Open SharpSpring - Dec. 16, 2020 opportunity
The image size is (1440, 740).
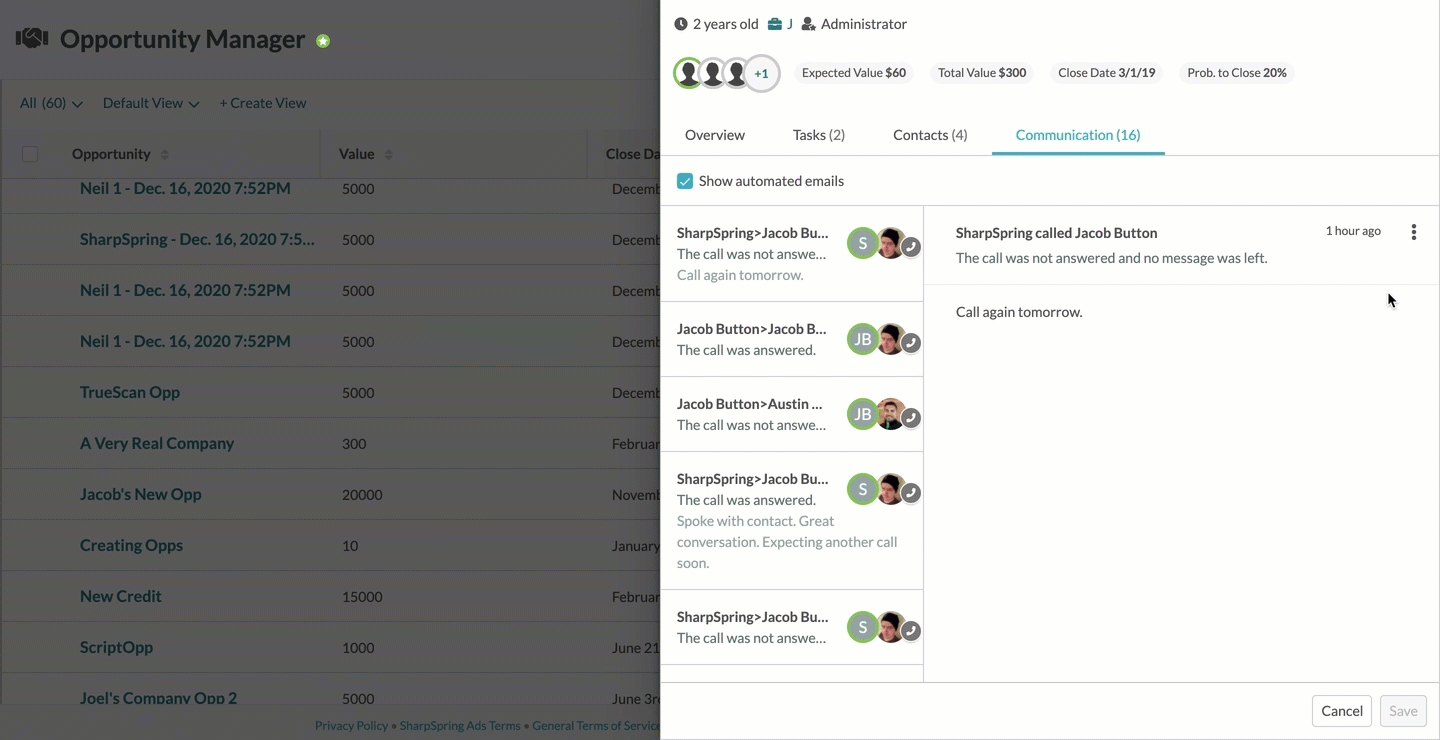pos(197,239)
